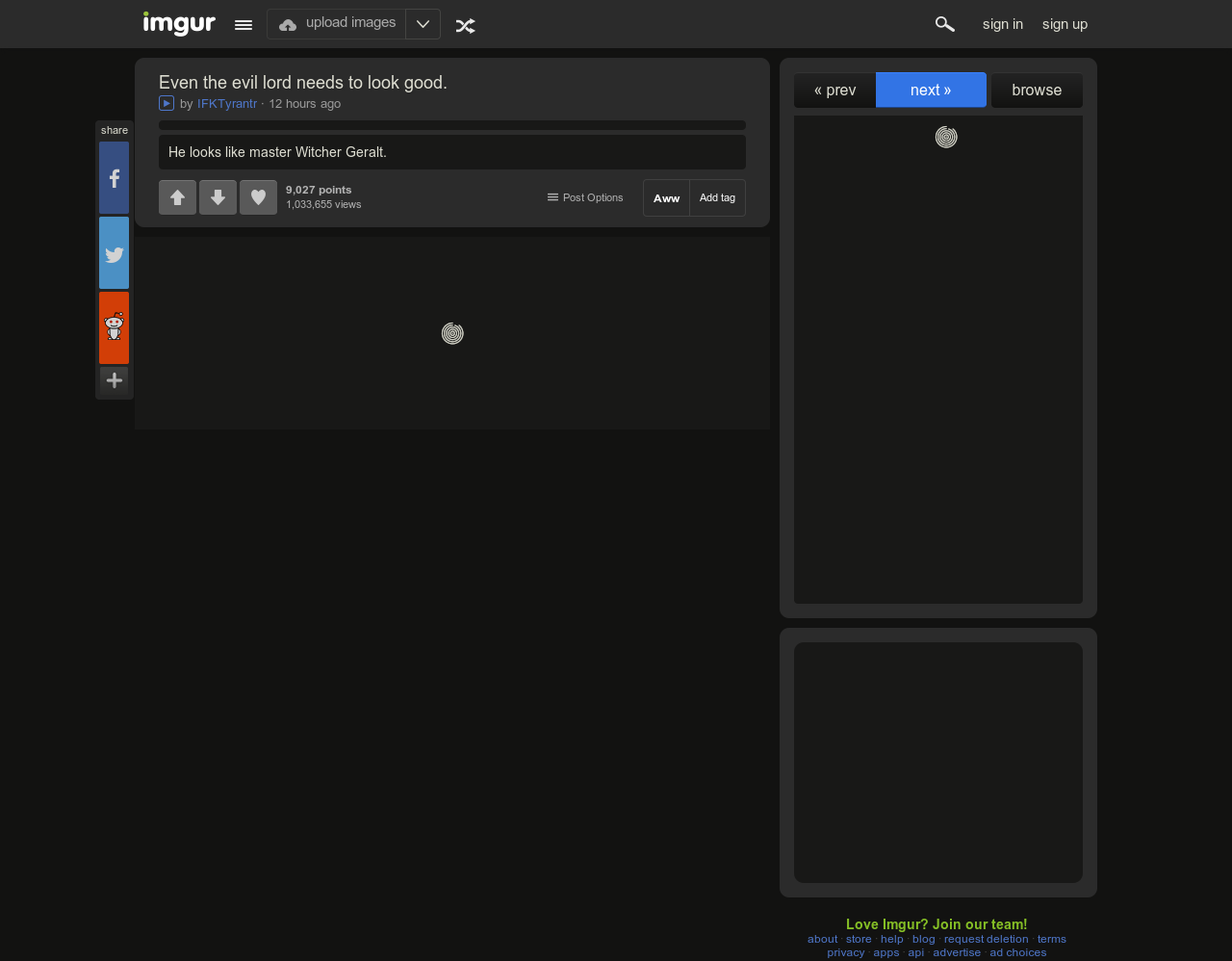Click the post title text

click(x=303, y=83)
